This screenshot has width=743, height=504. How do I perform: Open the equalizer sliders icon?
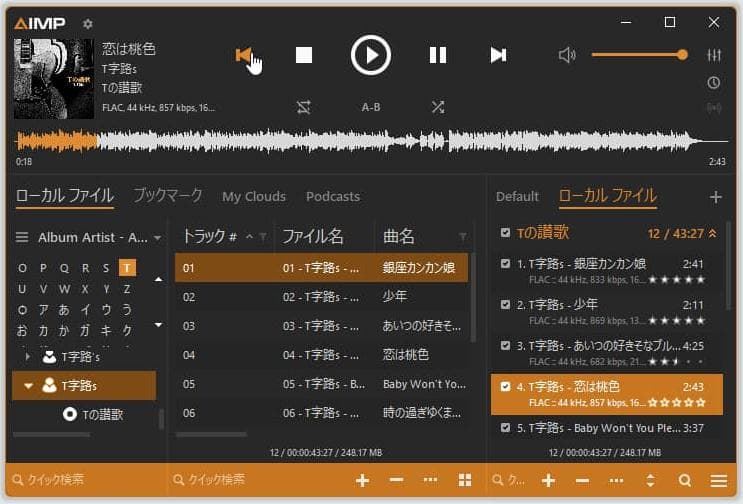714,55
